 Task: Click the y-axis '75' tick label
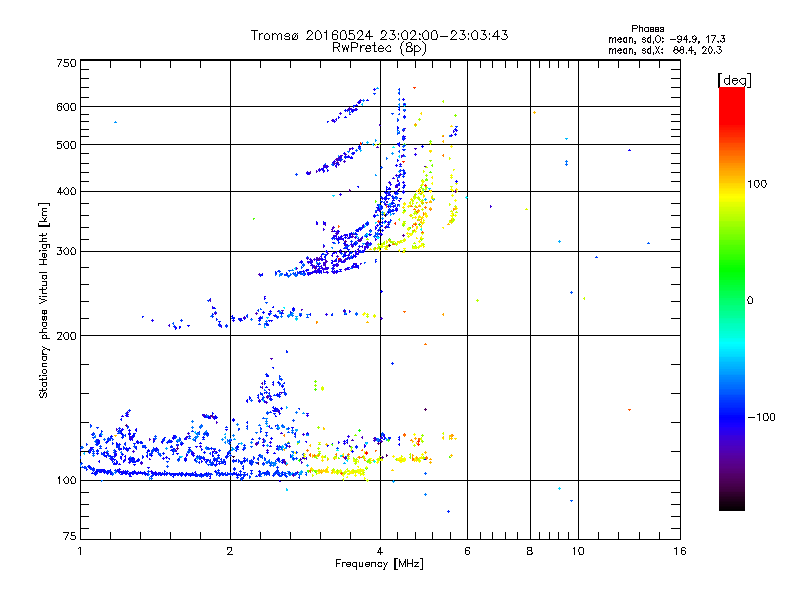point(70,536)
